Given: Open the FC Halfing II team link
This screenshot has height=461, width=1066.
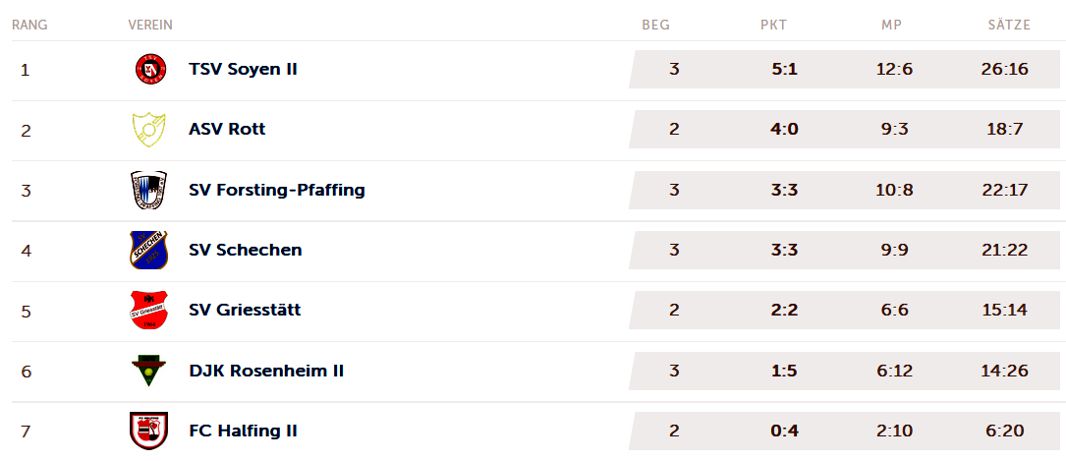Looking at the screenshot, I should (x=243, y=431).
